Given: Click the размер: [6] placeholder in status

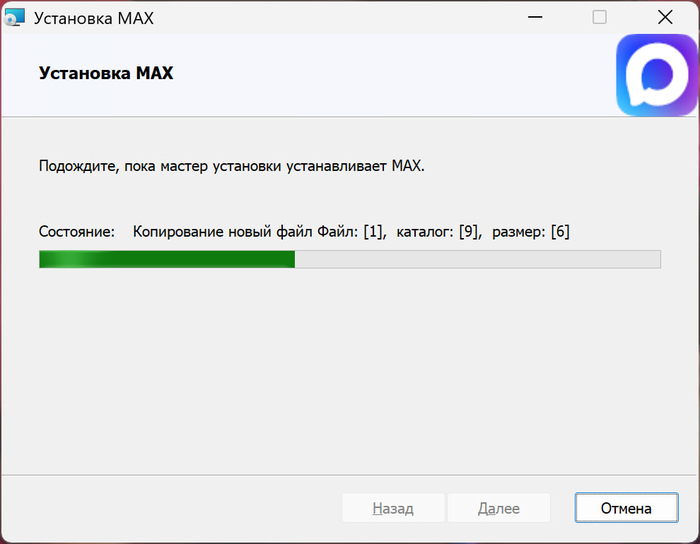Looking at the screenshot, I should (531, 232).
